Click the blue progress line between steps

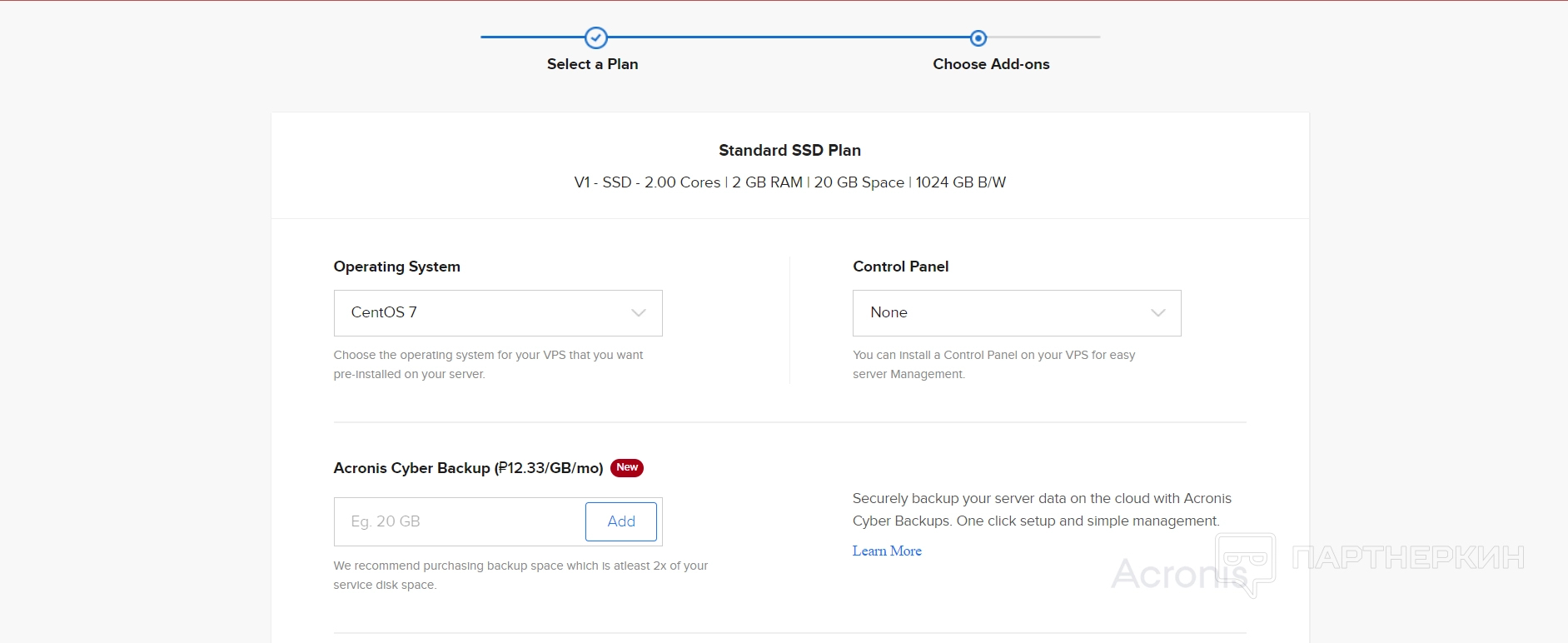point(787,37)
